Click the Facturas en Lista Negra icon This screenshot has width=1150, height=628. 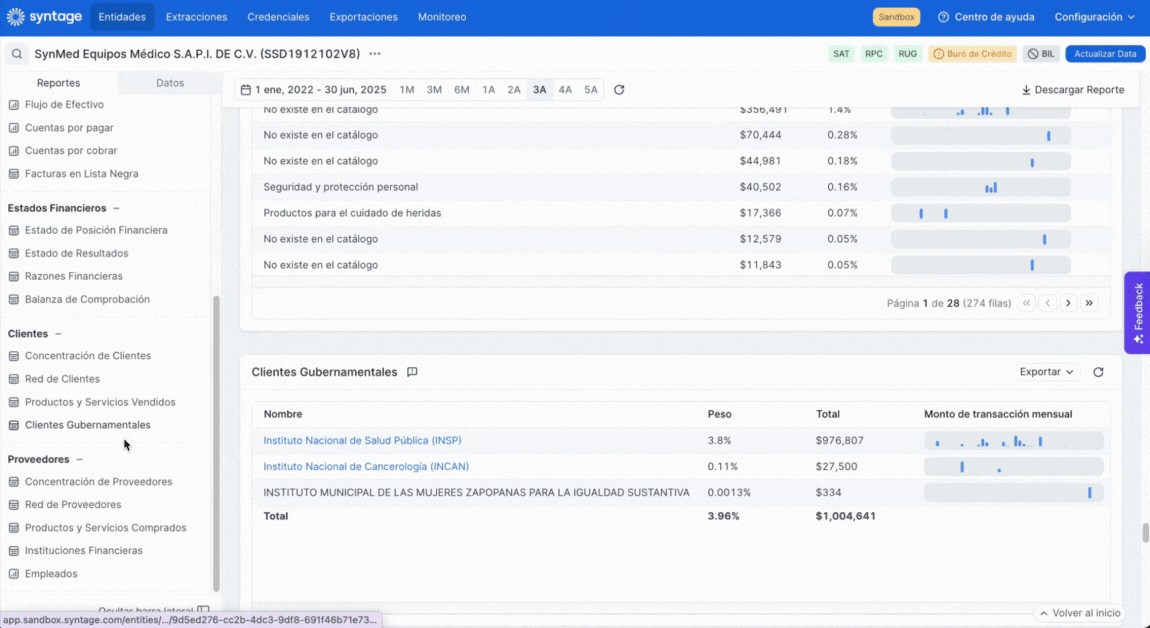pyautogui.click(x=13, y=174)
